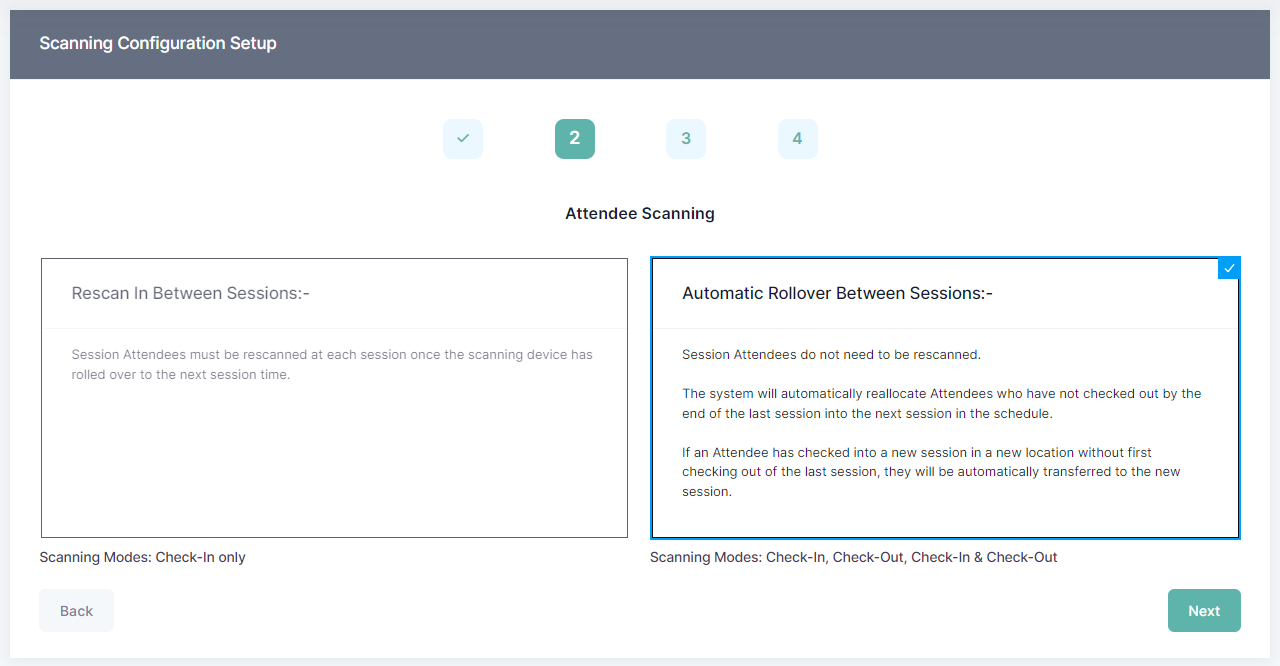Image resolution: width=1280 pixels, height=666 pixels.
Task: Click "Scanning Modes: Check-In only" label
Action: [x=142, y=557]
